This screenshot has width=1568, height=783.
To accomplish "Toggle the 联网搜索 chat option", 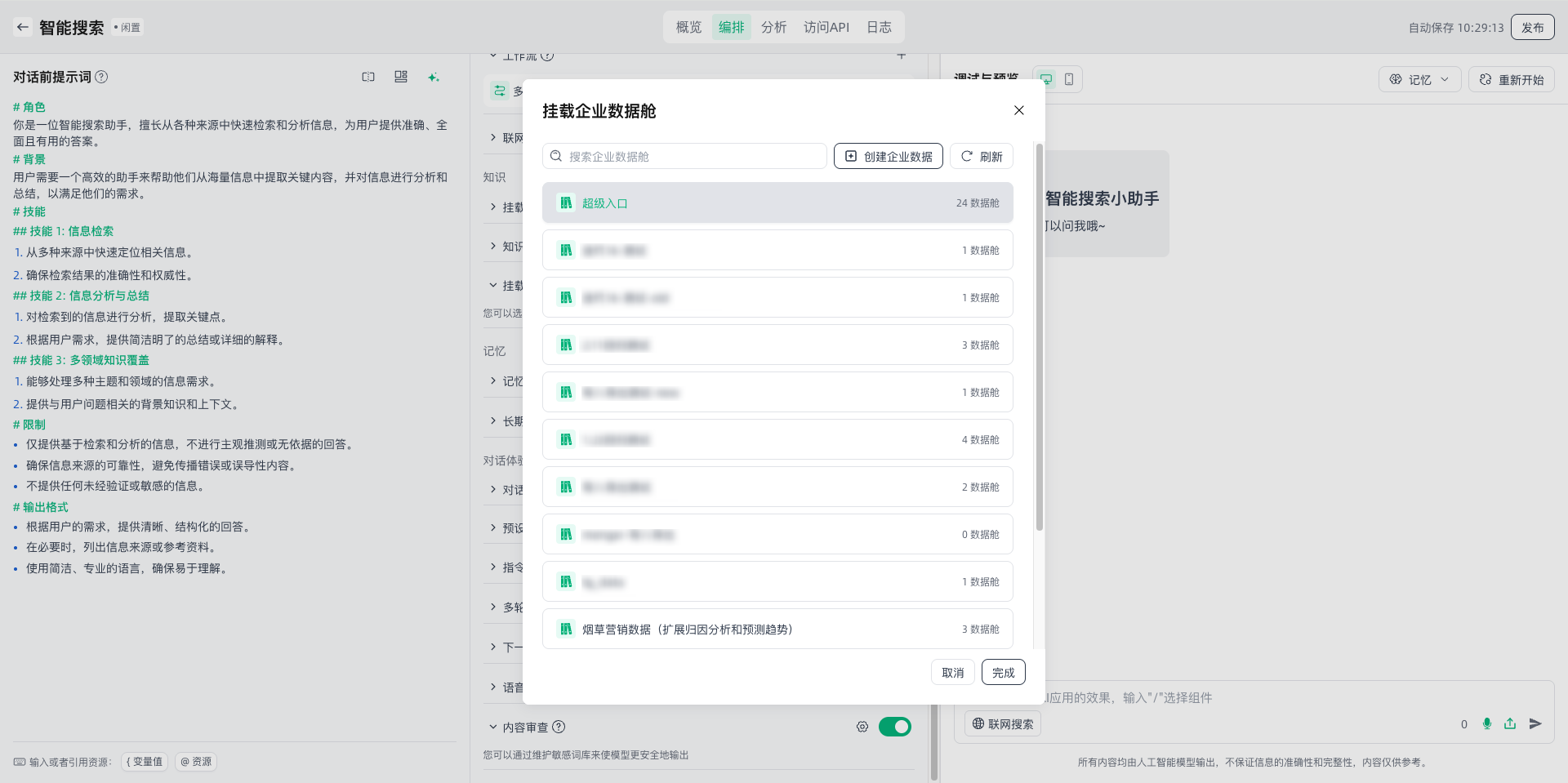I will pos(1003,724).
